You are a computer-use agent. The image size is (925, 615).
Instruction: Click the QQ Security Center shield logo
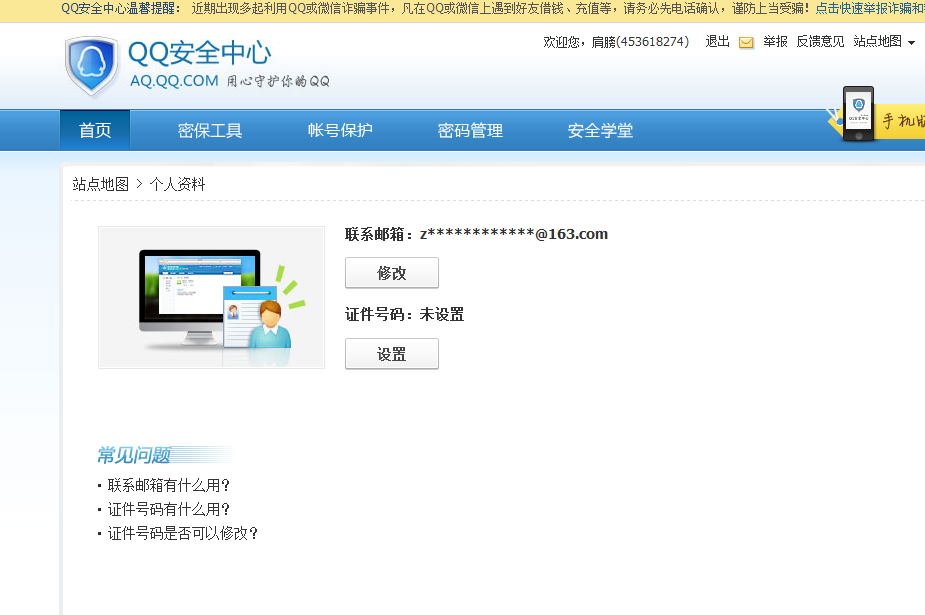pyautogui.click(x=91, y=66)
